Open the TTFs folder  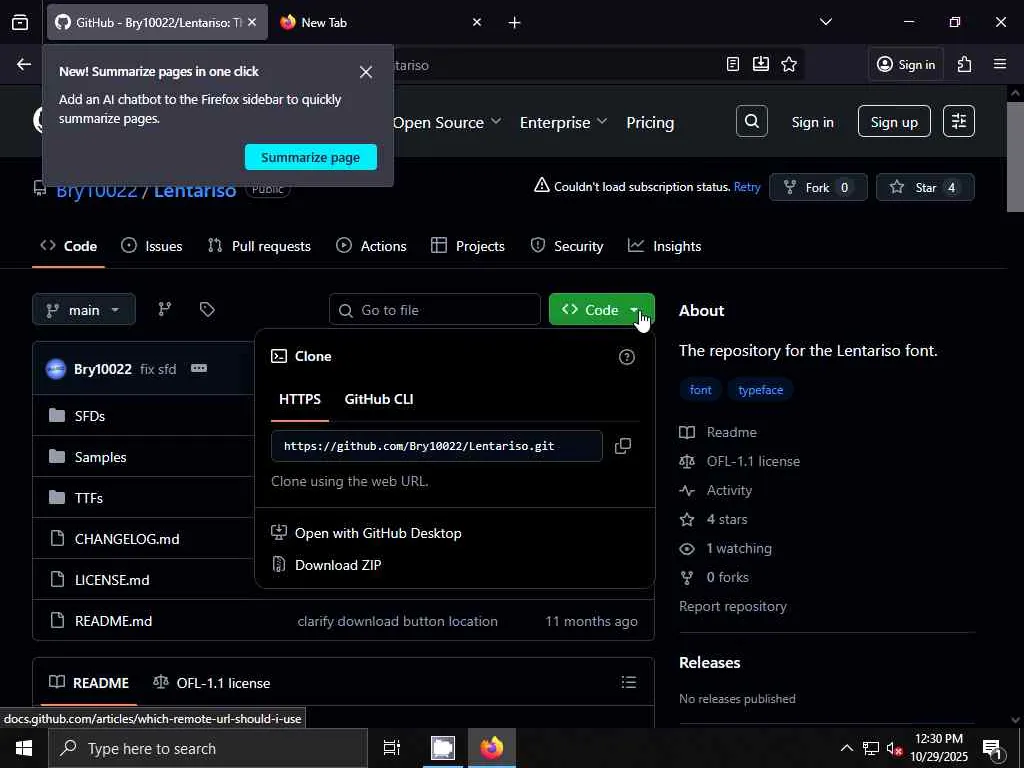[x=89, y=498]
